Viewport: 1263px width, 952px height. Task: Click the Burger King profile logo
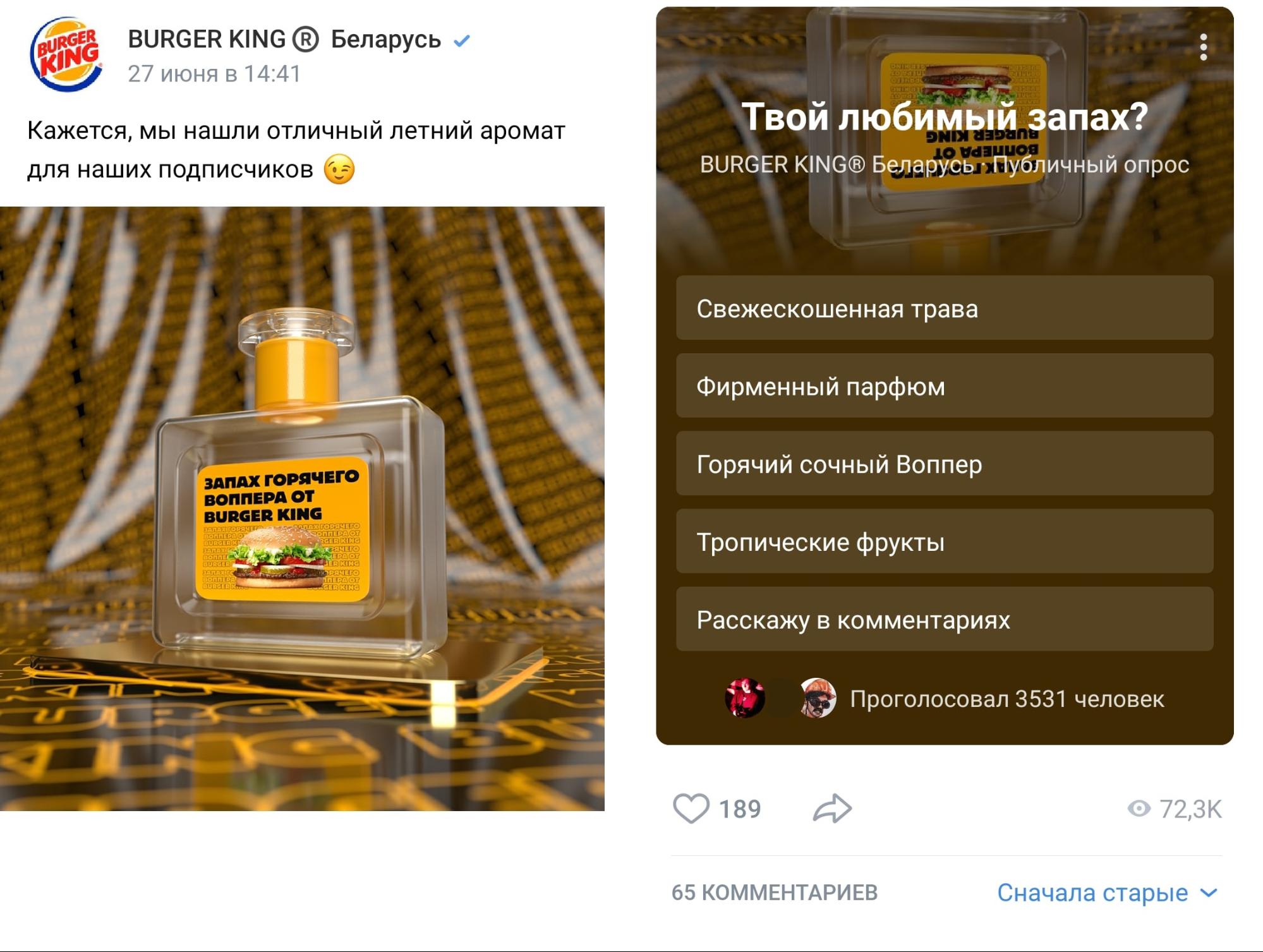click(66, 55)
